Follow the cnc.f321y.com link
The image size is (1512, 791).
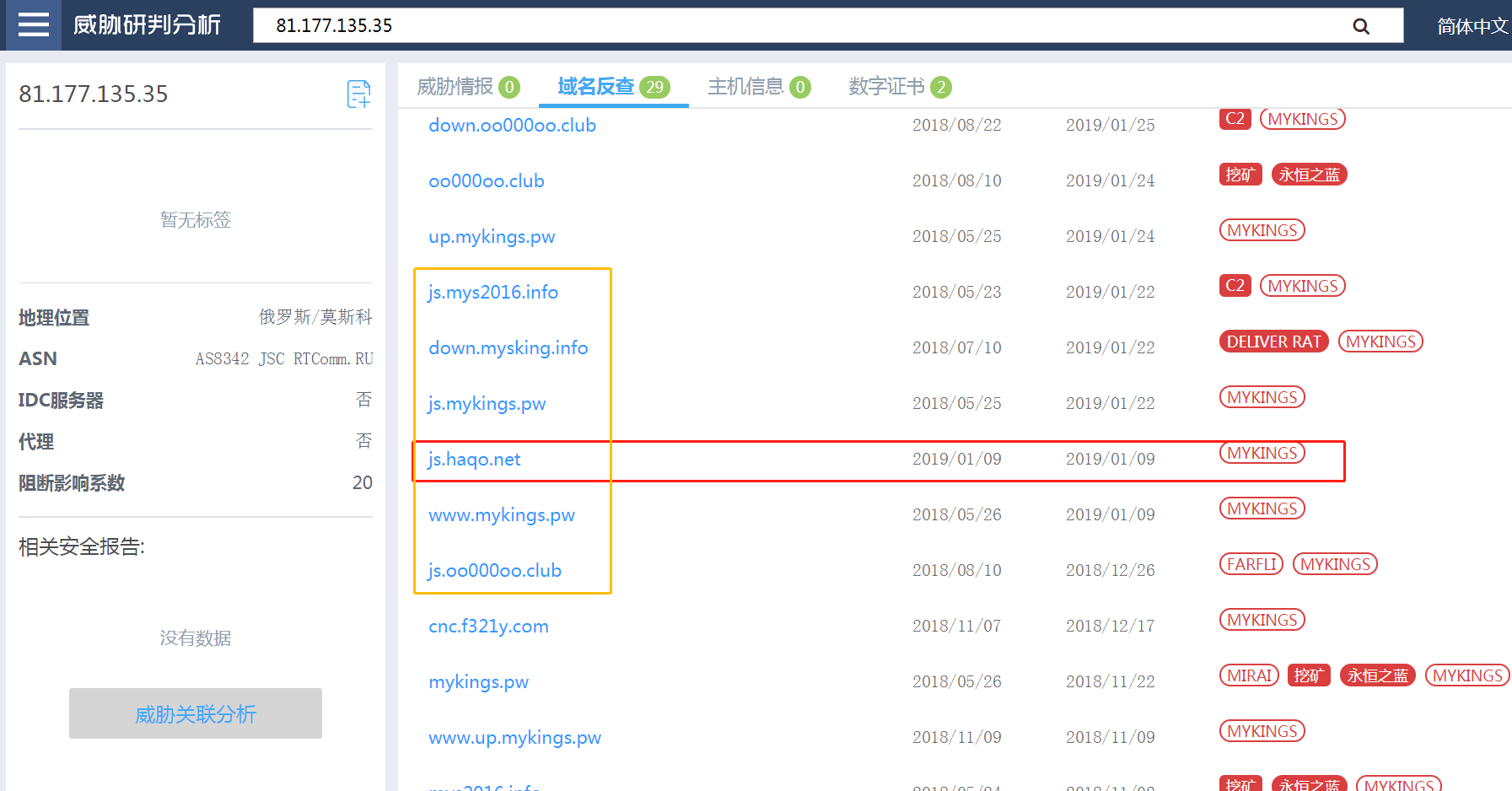[x=488, y=627]
